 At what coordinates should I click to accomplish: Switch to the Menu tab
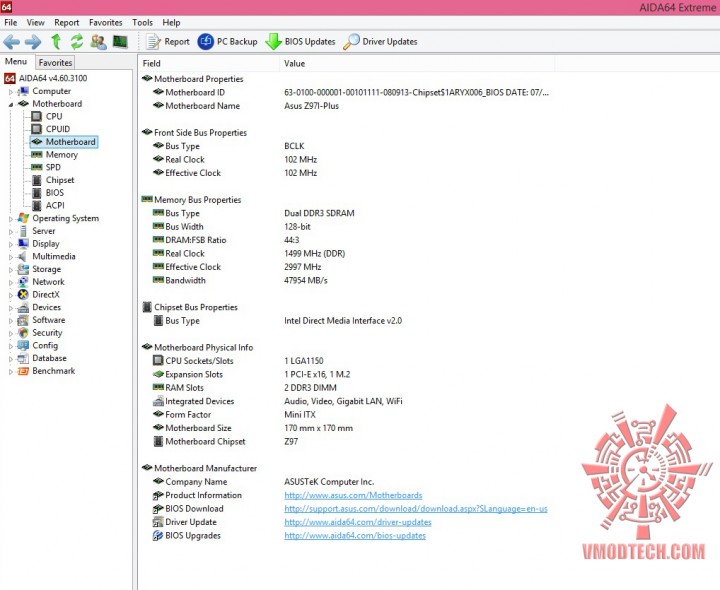coord(16,62)
